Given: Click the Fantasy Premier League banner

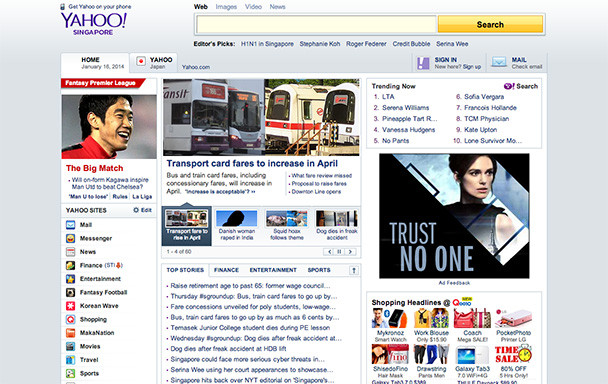Looking at the screenshot, I should (x=103, y=83).
